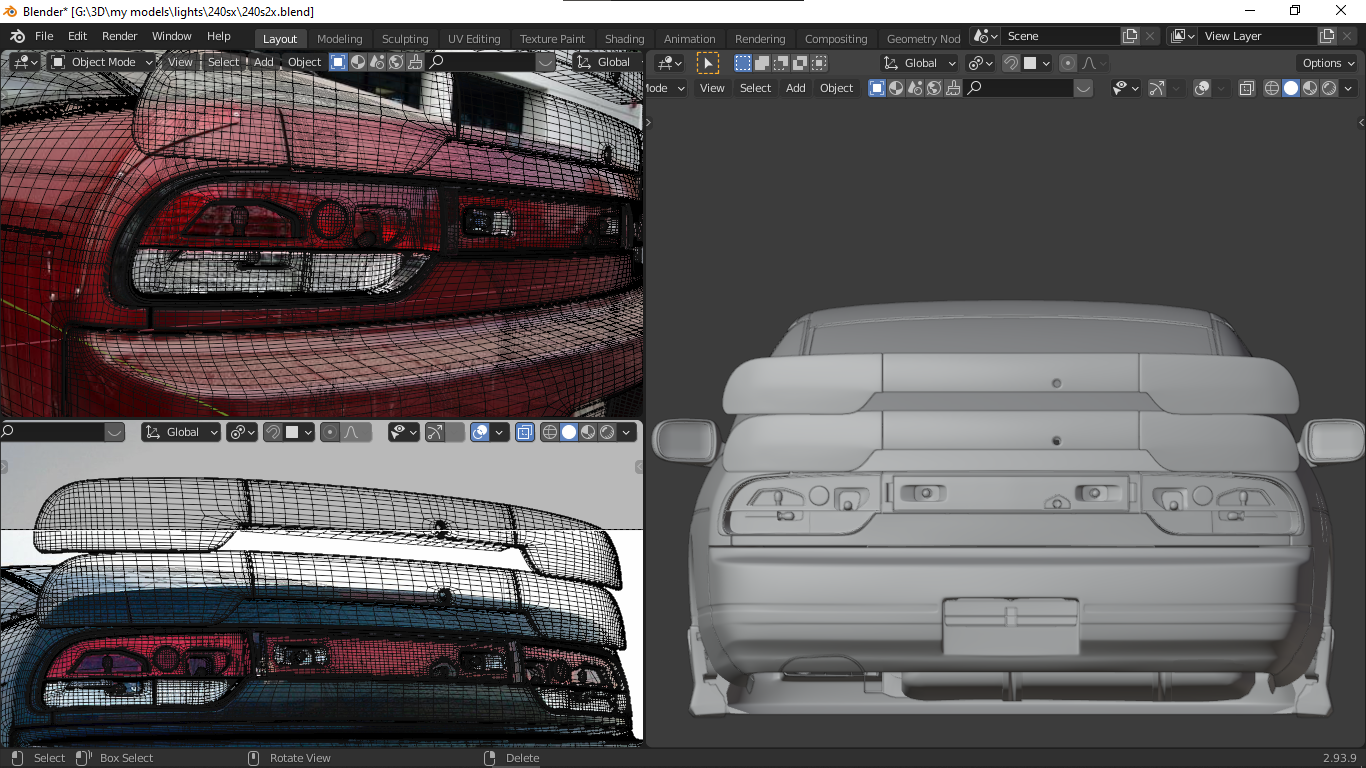1366x768 pixels.
Task: Toggle snapping magnet in right viewport
Action: [x=1011, y=63]
